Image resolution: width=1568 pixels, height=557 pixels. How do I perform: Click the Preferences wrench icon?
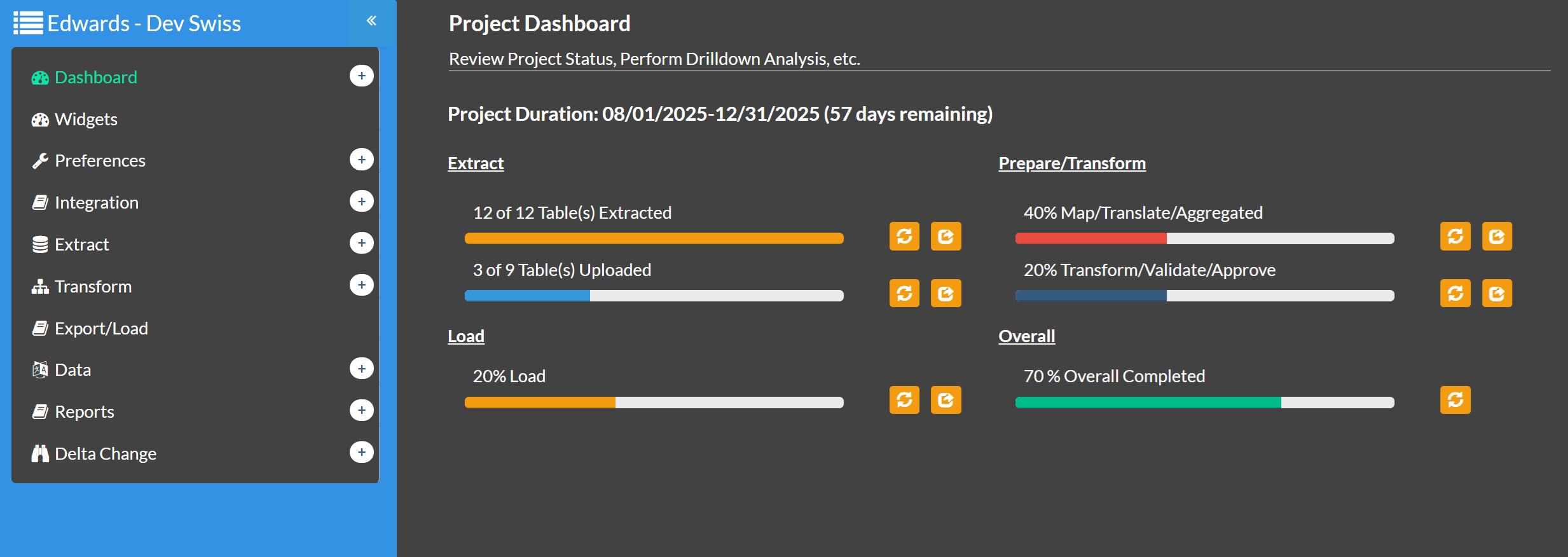[40, 160]
